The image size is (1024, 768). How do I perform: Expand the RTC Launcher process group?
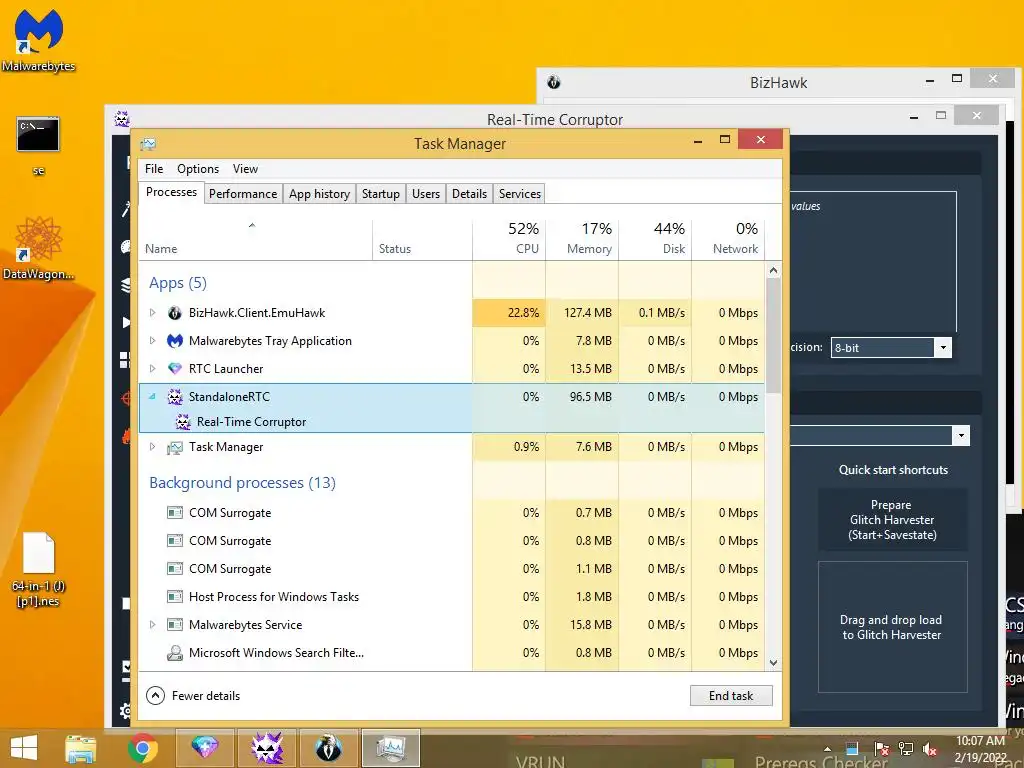(x=152, y=369)
